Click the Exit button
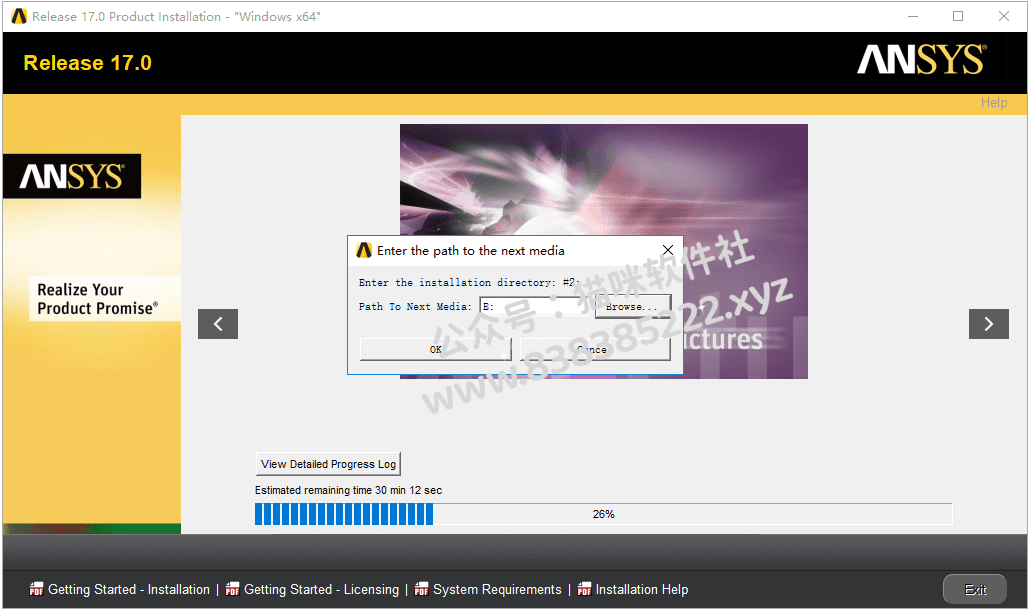1031x611 pixels. [974, 589]
